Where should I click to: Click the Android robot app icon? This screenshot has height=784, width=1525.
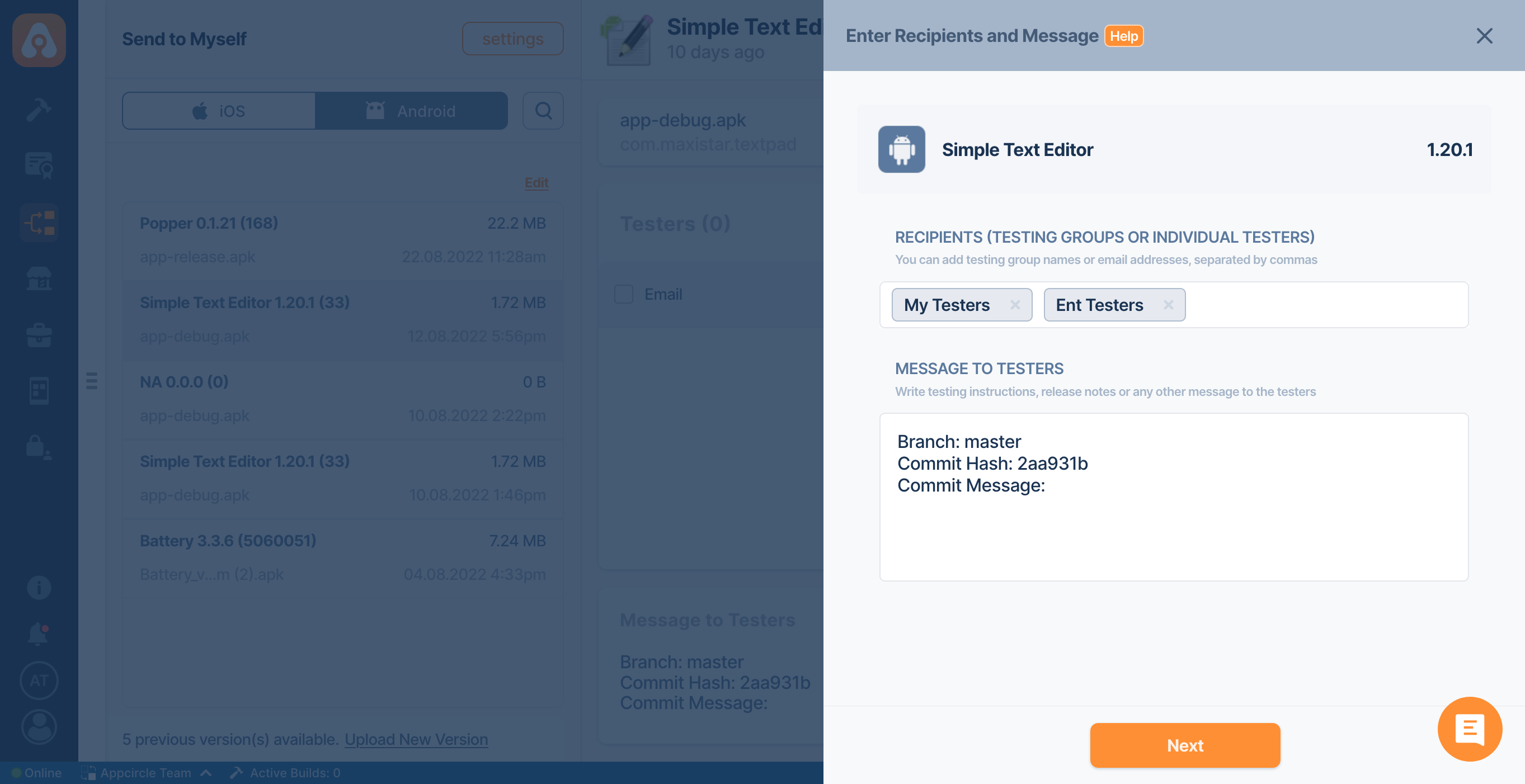click(x=901, y=149)
